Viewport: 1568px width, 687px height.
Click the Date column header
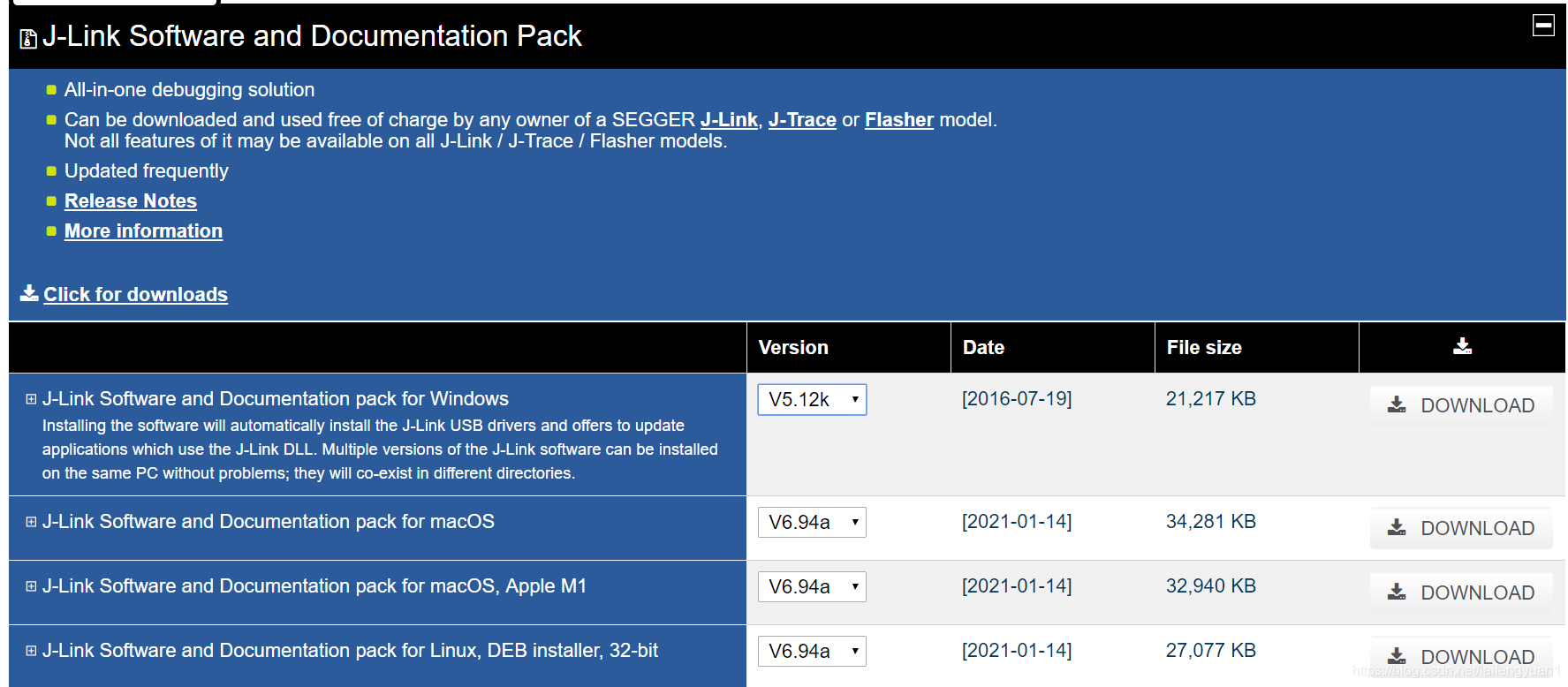(983, 348)
